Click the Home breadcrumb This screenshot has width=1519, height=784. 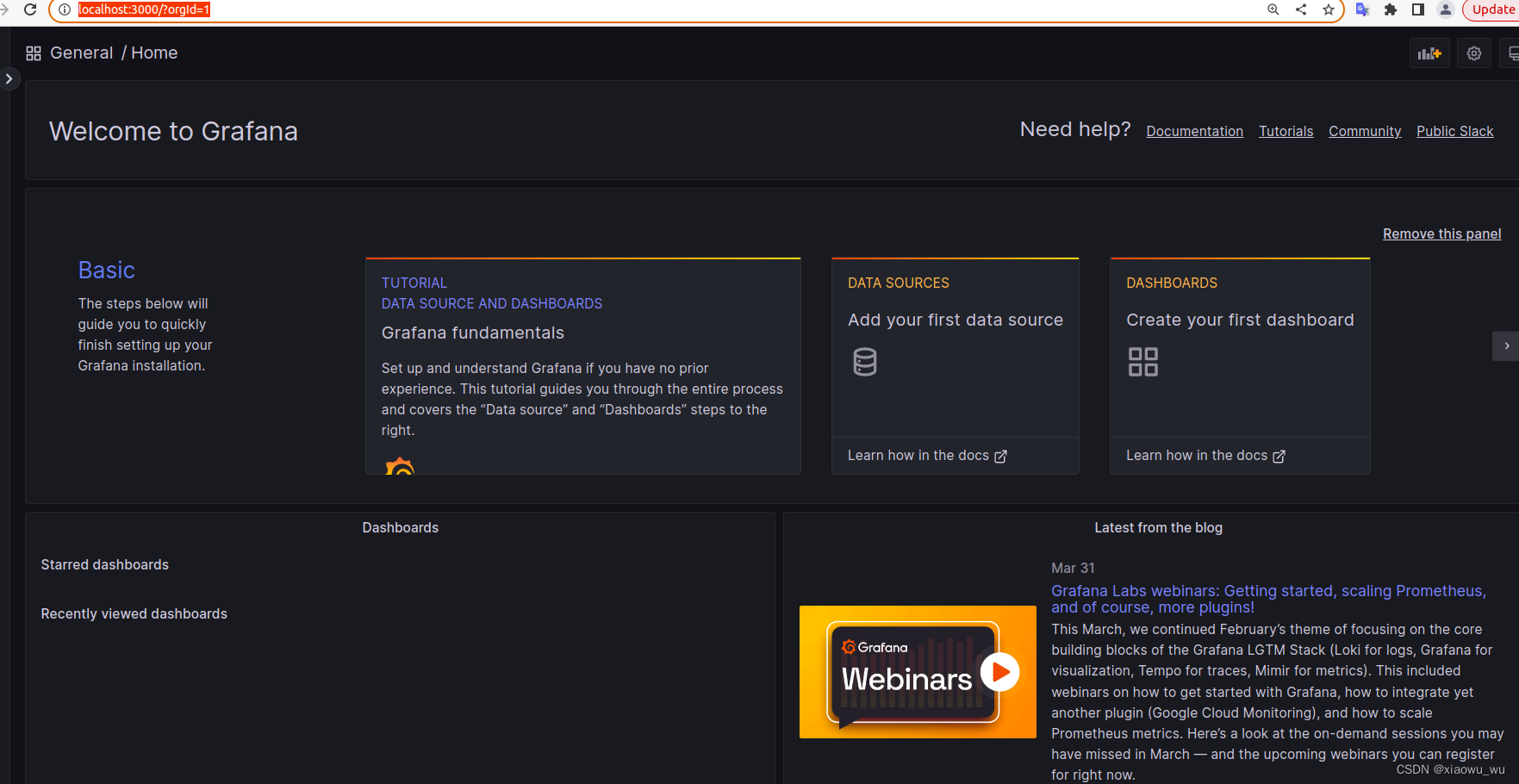coord(154,53)
